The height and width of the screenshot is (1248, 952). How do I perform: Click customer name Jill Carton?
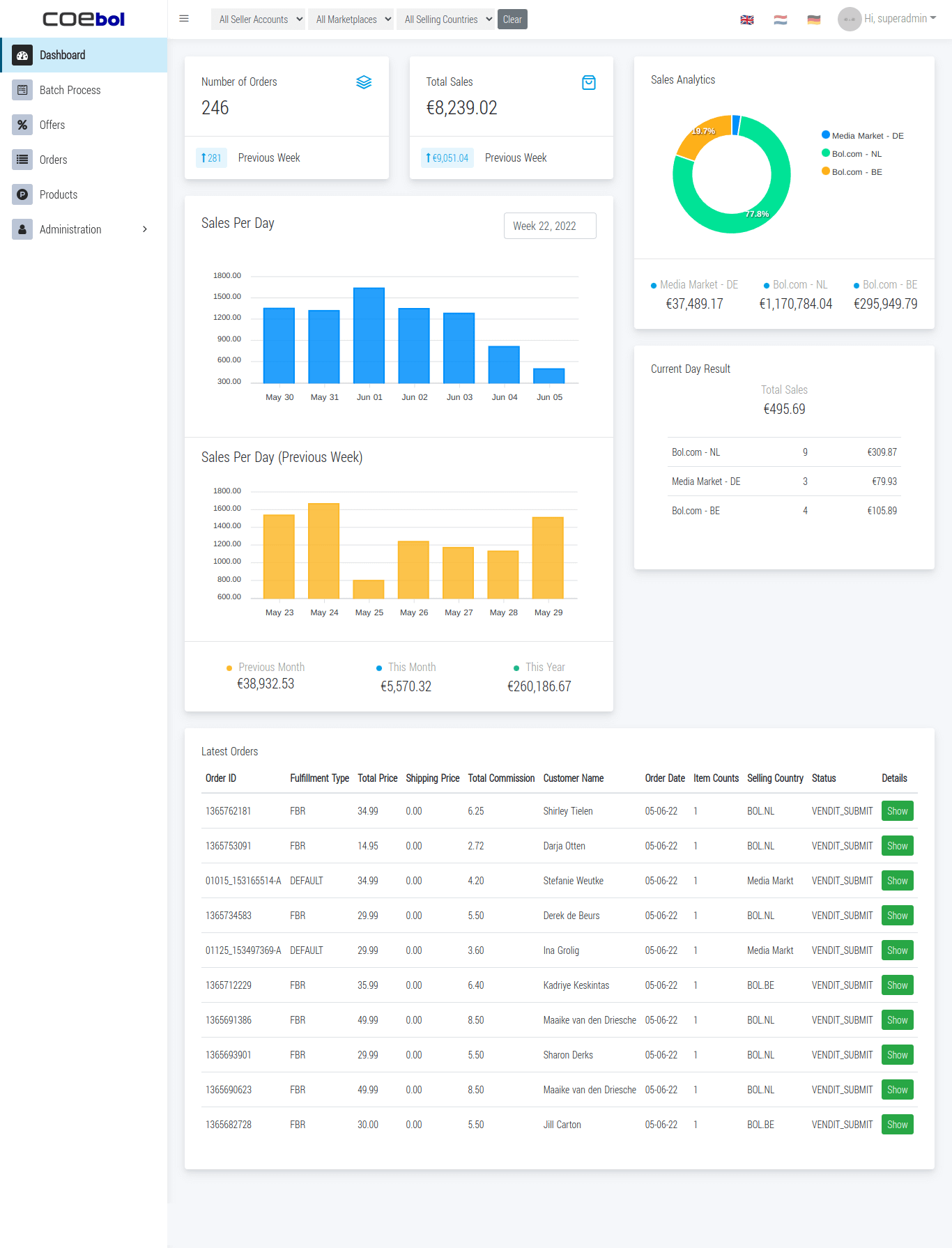pyautogui.click(x=562, y=1125)
